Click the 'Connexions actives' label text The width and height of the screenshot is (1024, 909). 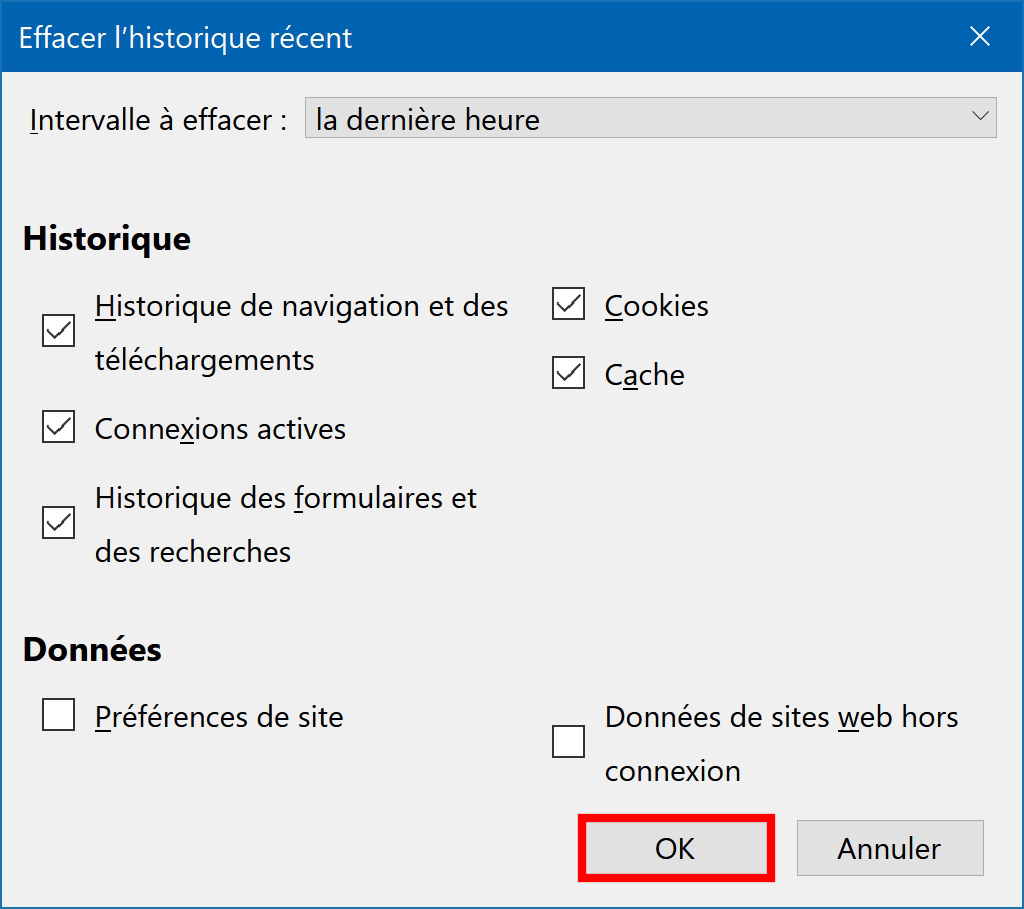220,429
